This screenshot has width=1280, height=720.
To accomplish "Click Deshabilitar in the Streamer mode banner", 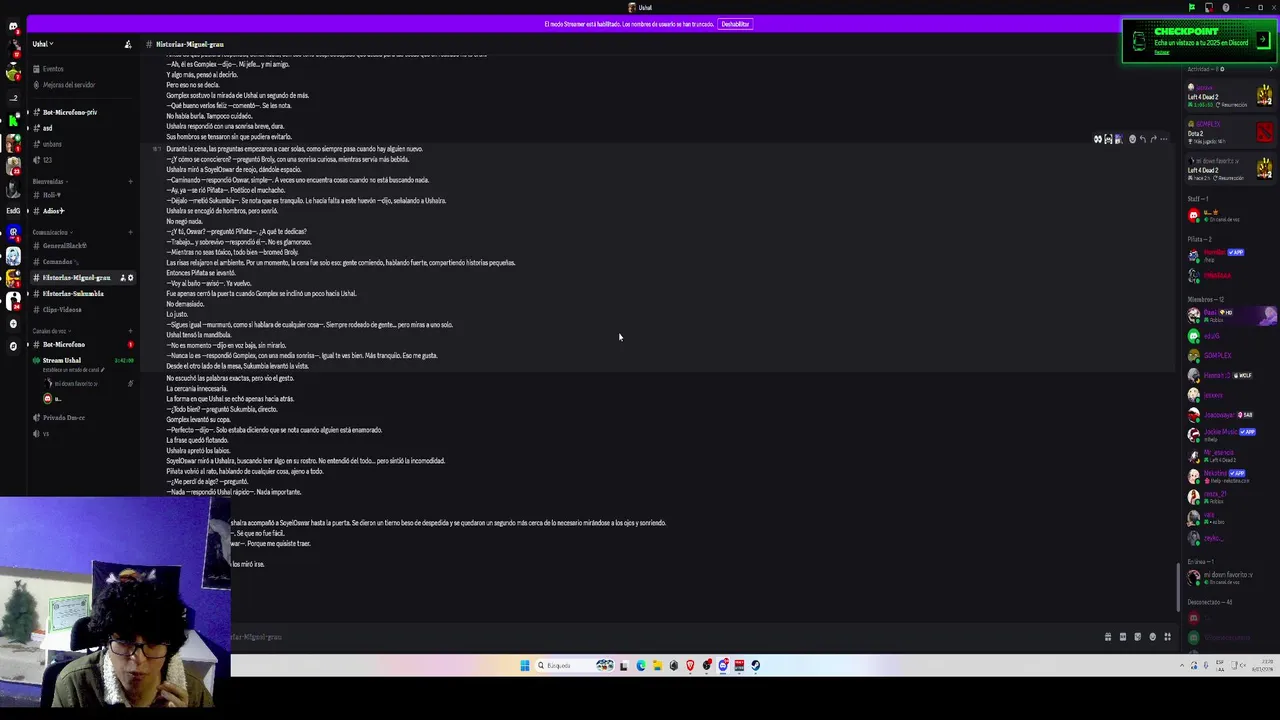I will (x=735, y=24).
